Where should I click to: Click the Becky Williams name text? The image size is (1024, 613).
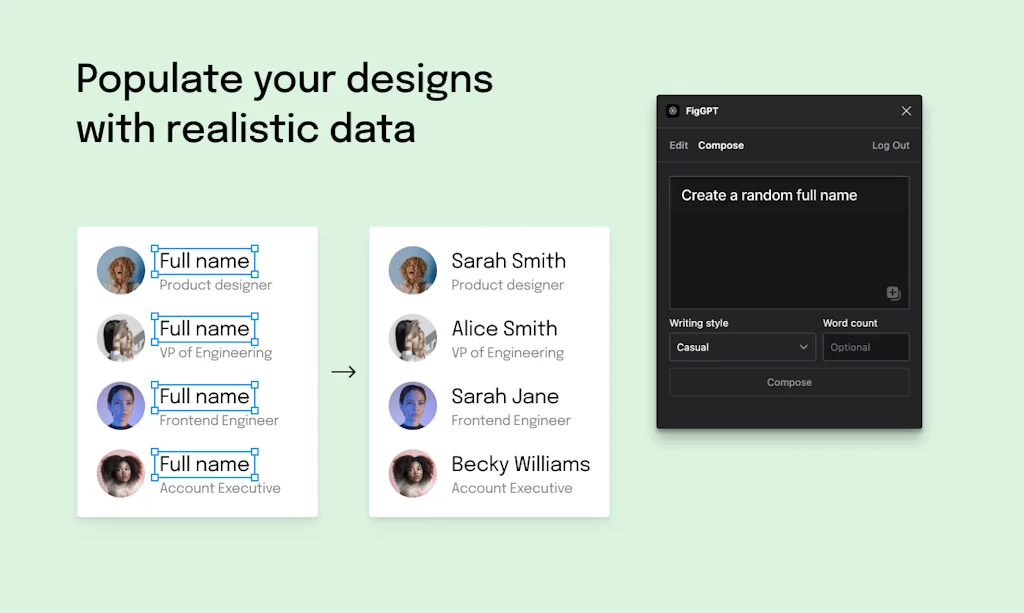[520, 464]
